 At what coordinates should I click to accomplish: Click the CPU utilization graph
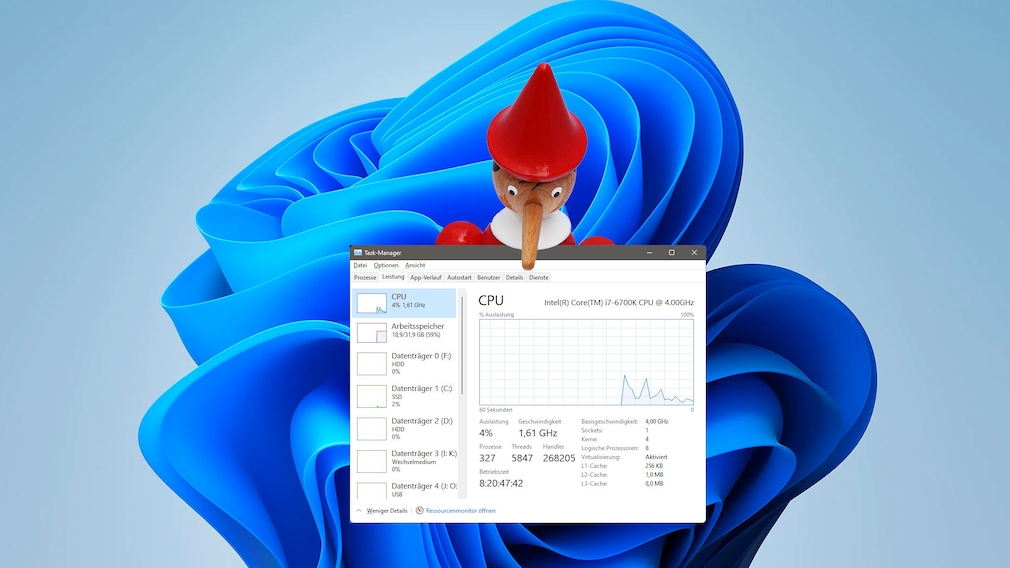[586, 362]
